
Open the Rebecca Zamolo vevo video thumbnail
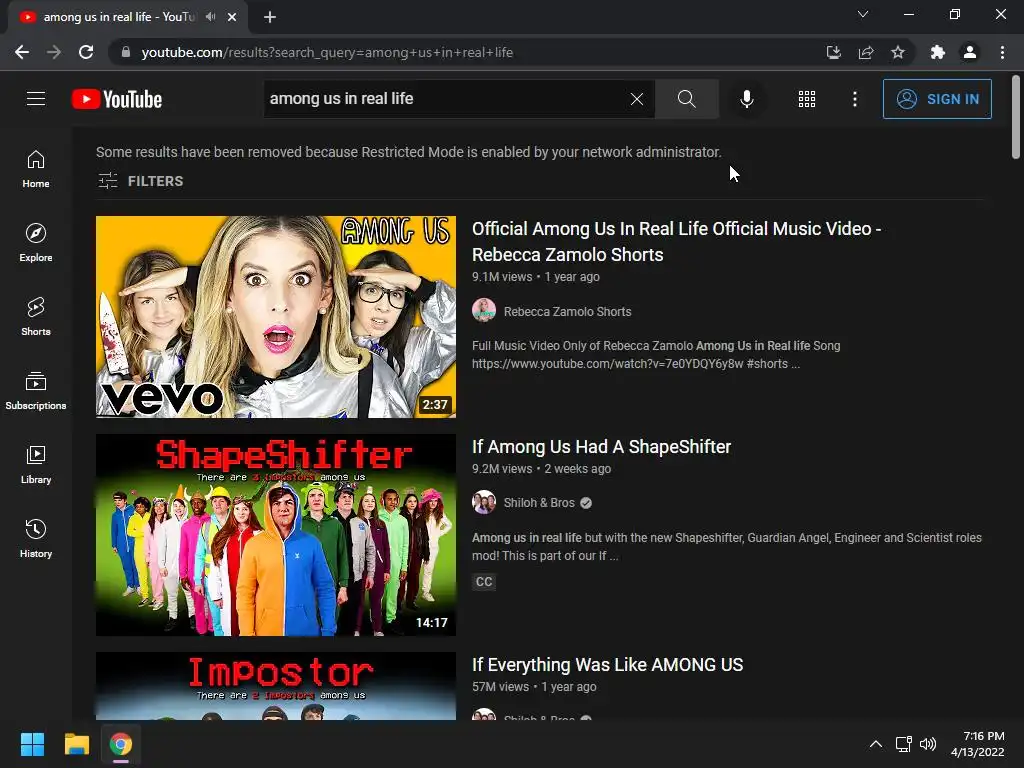pos(276,317)
